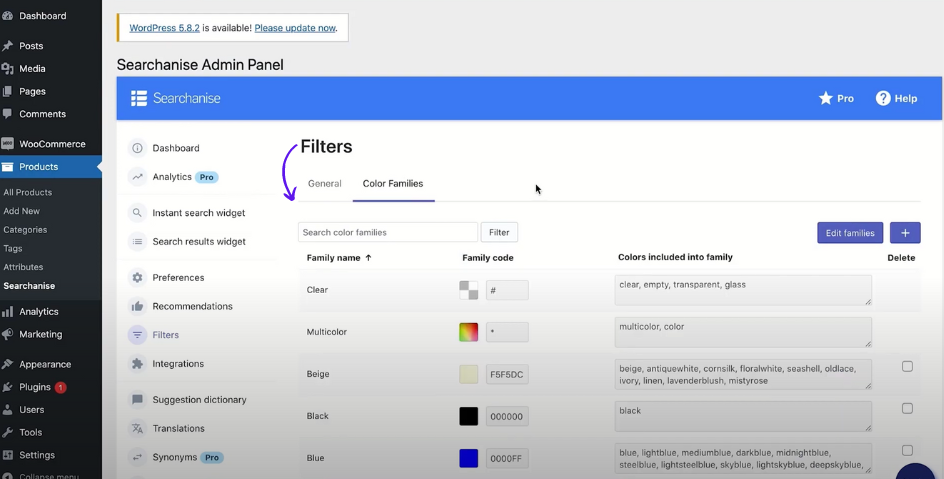Click the Blue family code field 0000FF
The height and width of the screenshot is (479, 944).
point(508,459)
